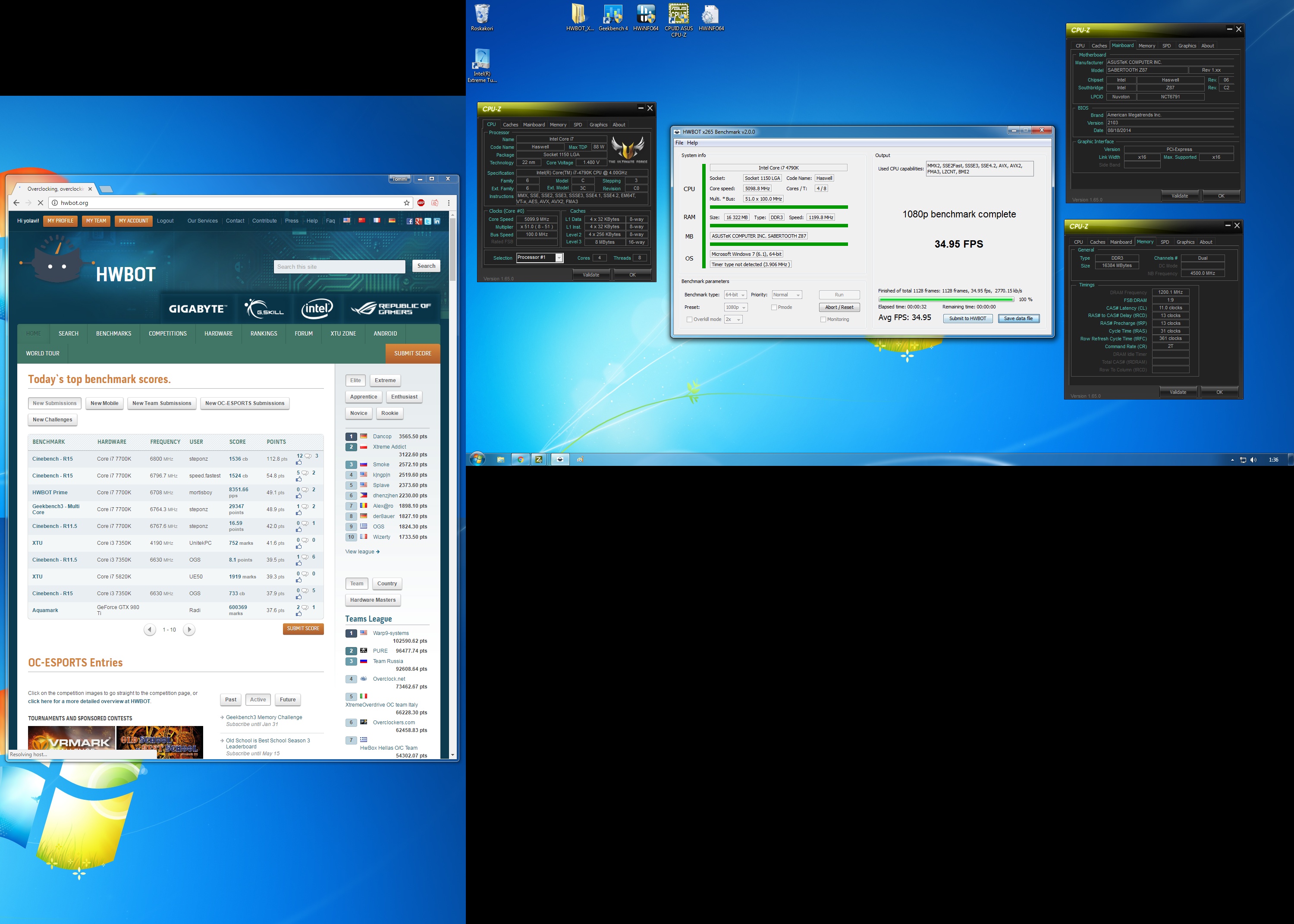Bookmark the page with the star icon
Screen dimensions: 1294x924
tap(407, 203)
